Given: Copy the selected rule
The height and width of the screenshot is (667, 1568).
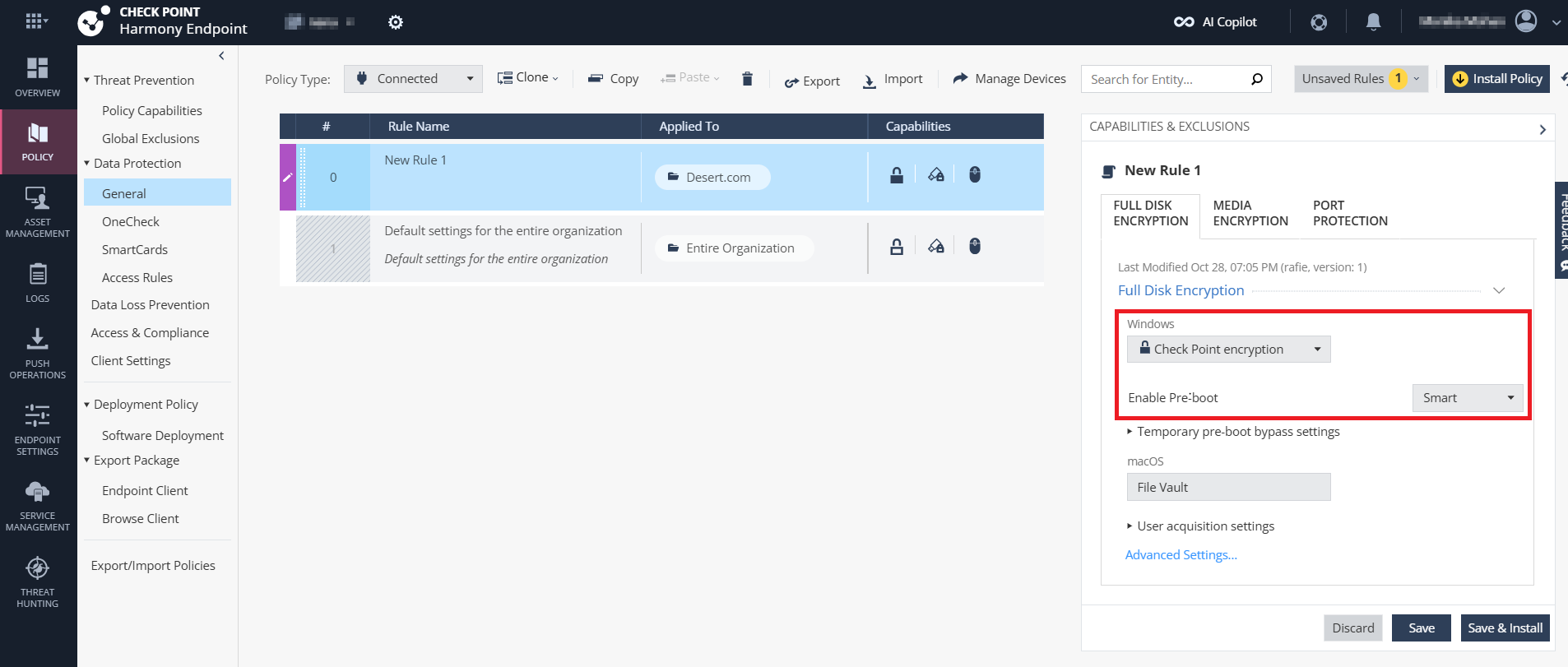Looking at the screenshot, I should click(x=614, y=79).
